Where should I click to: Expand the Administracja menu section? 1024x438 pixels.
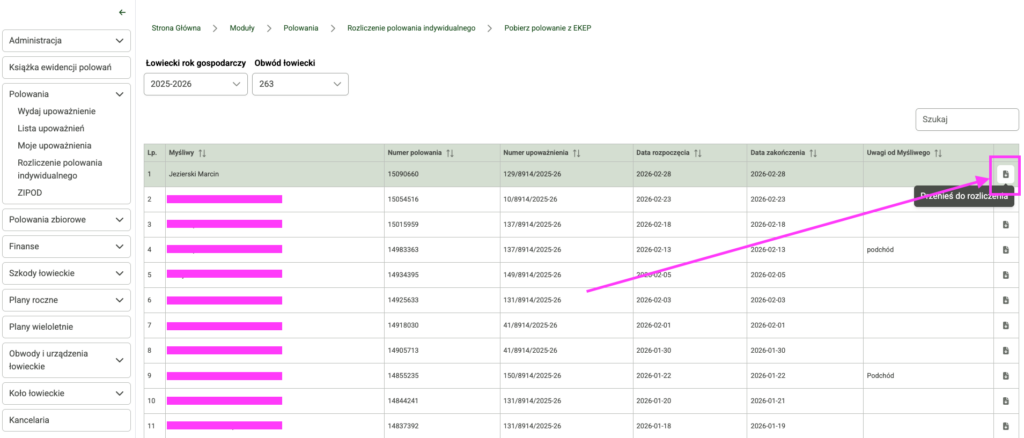pyautogui.click(x=67, y=41)
